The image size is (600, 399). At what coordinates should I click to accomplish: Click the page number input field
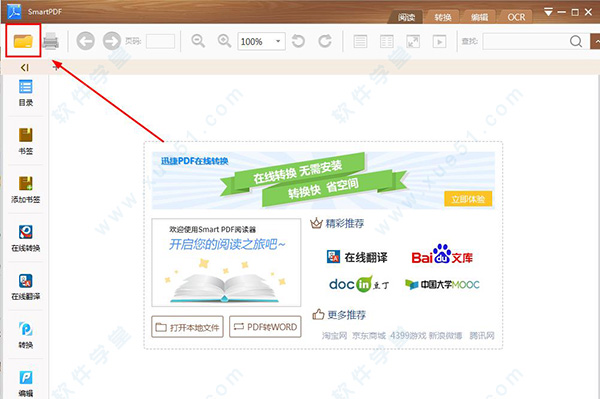pyautogui.click(x=160, y=41)
